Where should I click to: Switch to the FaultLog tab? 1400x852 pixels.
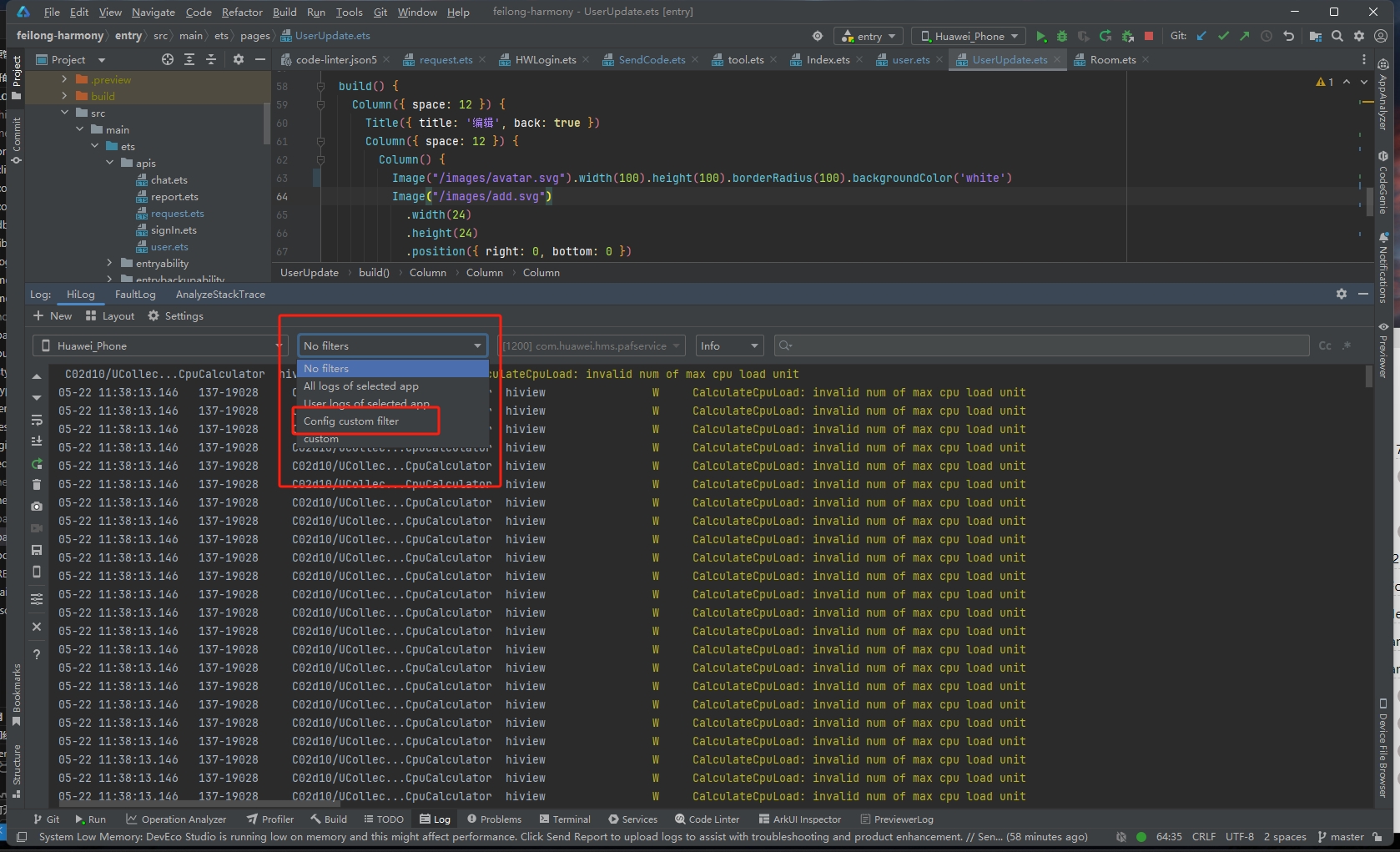(135, 294)
